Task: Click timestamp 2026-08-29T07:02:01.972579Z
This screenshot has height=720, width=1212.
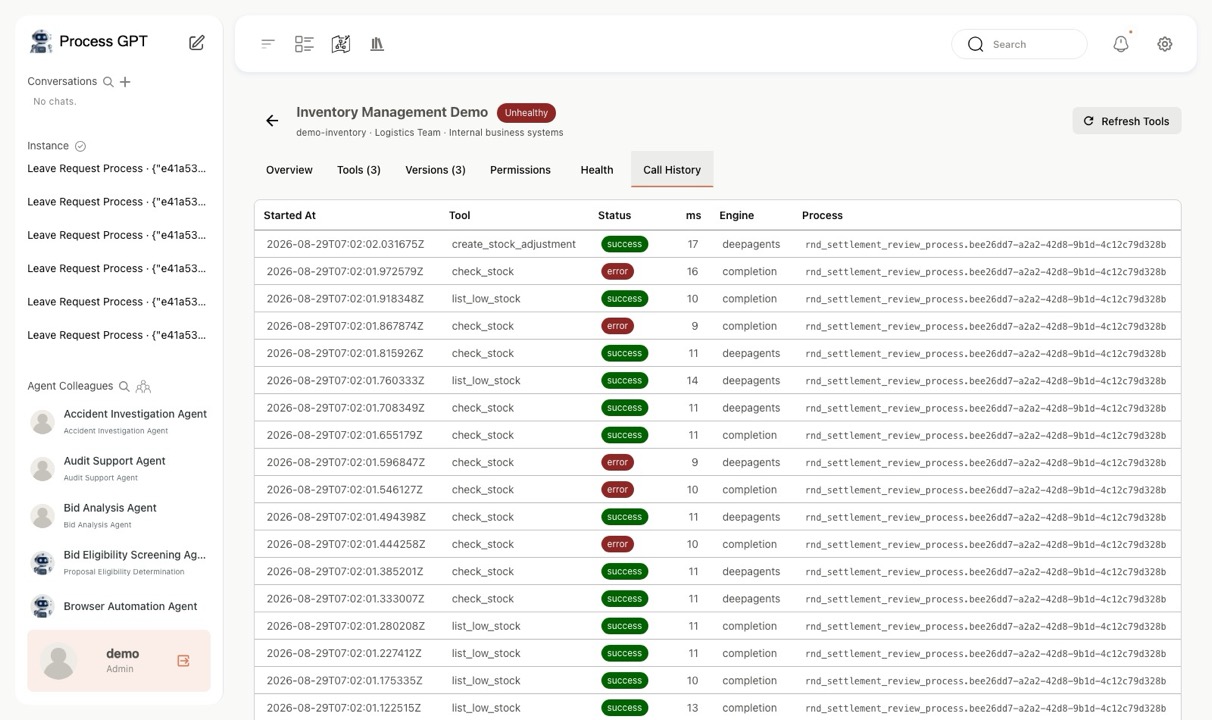Action: 345,271
